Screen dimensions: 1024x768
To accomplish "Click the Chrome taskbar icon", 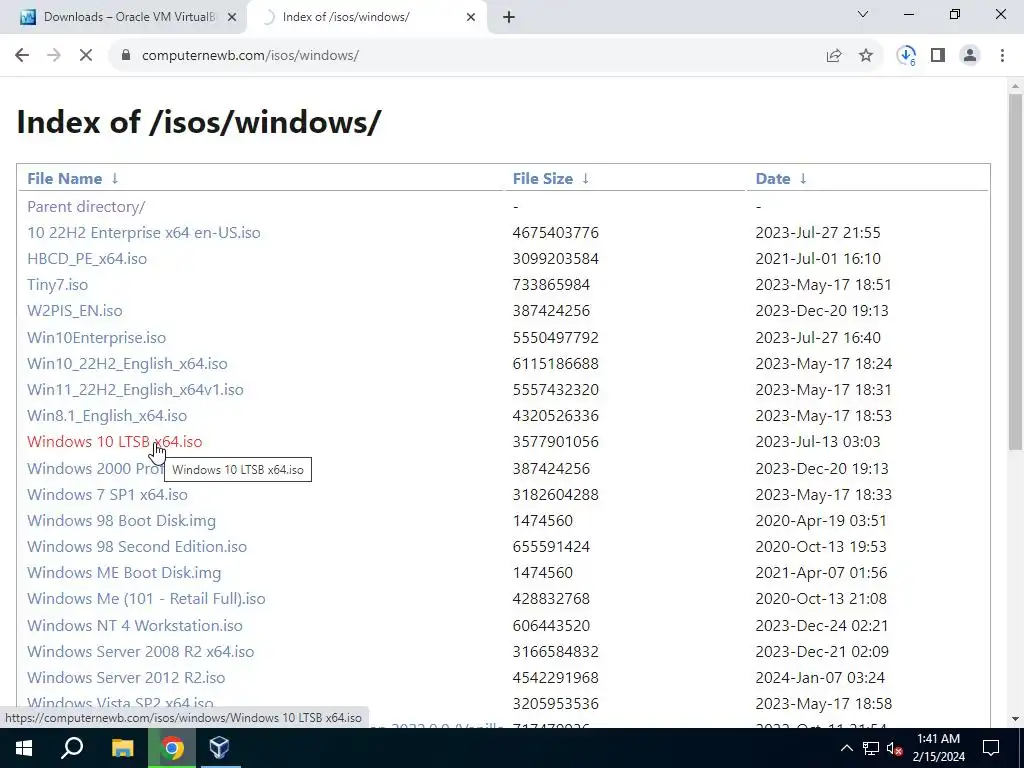I will pos(172,748).
